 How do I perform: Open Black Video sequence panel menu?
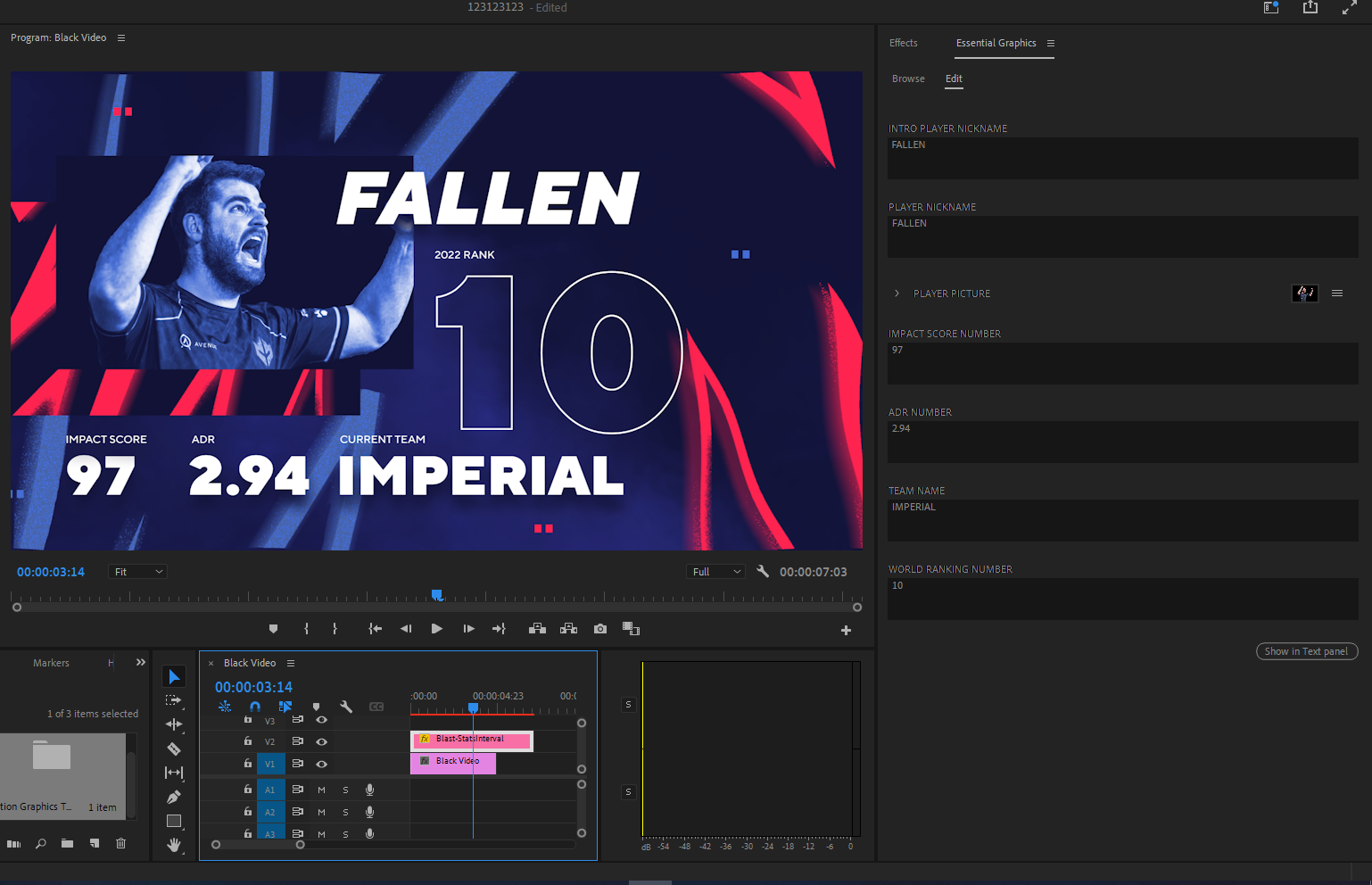pyautogui.click(x=291, y=663)
